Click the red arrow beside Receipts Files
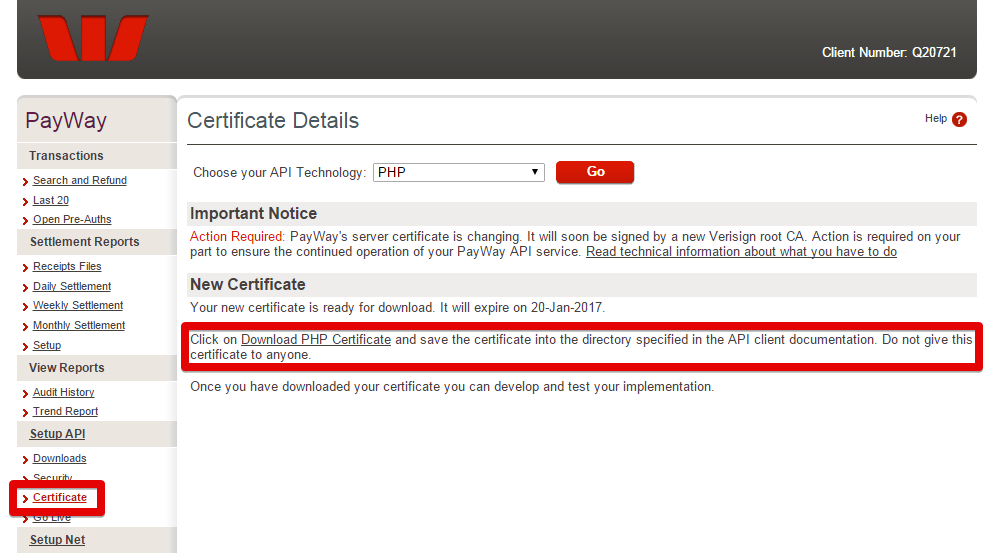Viewport: 991px width, 554px height. coord(25,268)
